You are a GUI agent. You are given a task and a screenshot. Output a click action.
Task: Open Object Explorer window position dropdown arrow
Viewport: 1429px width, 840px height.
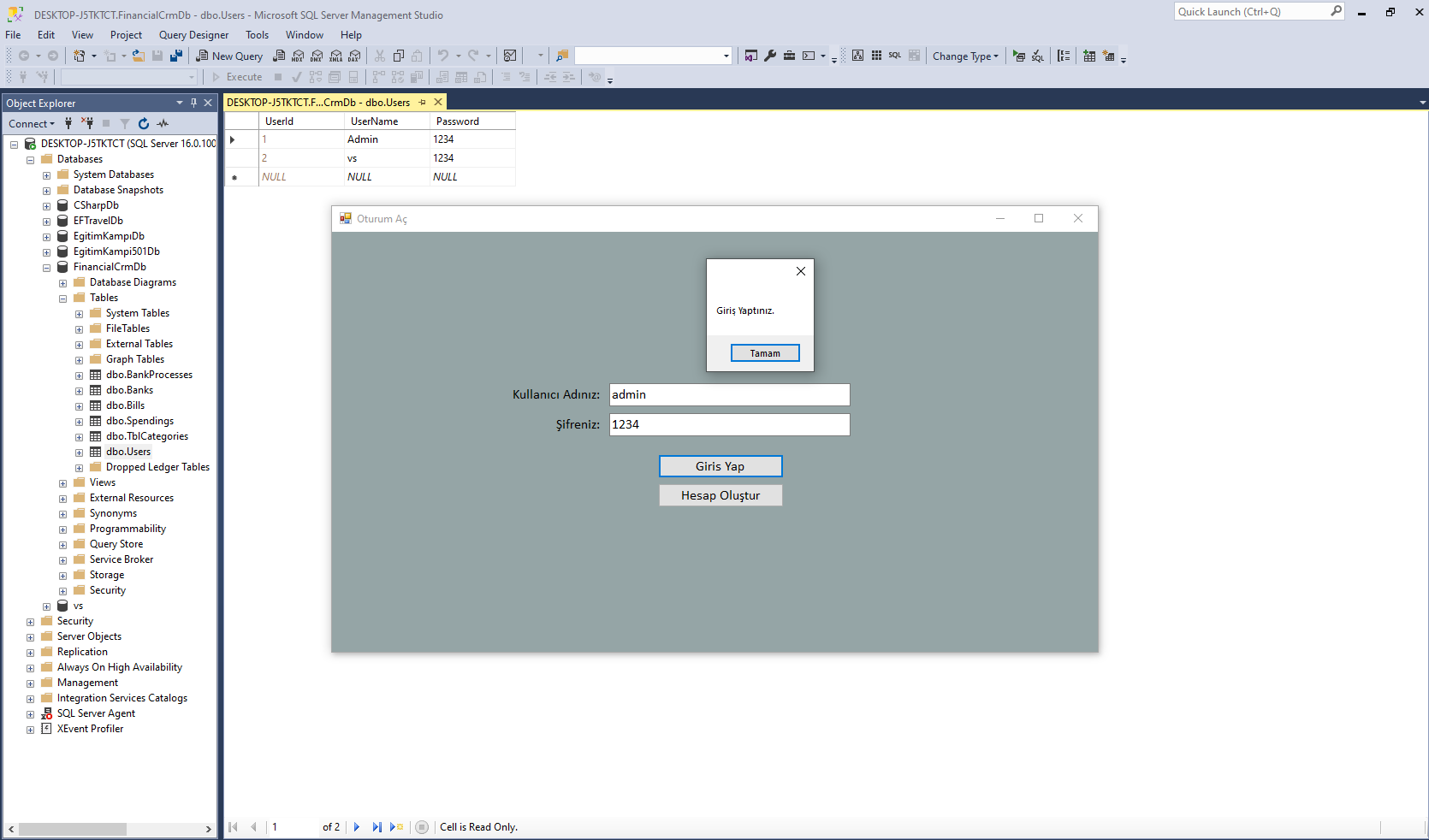click(180, 103)
